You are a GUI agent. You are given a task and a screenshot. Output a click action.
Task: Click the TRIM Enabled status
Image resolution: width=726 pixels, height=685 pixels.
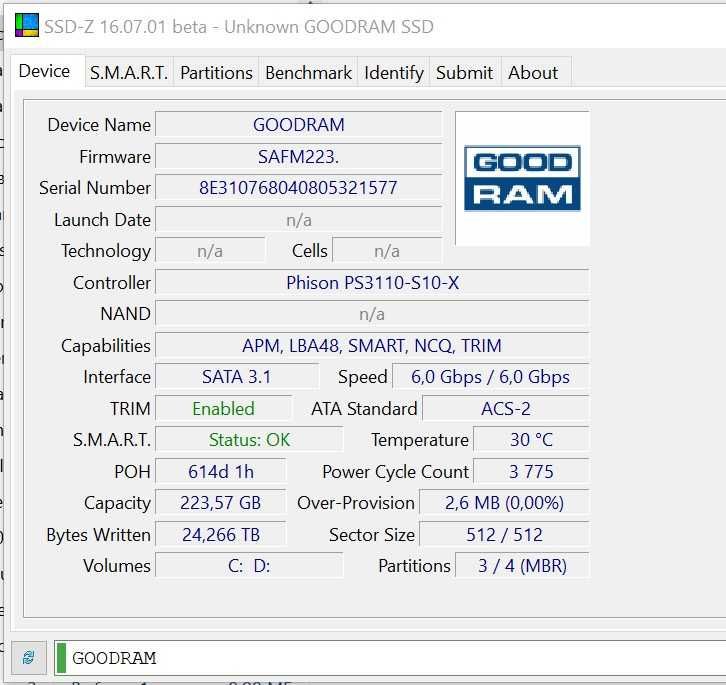point(224,408)
